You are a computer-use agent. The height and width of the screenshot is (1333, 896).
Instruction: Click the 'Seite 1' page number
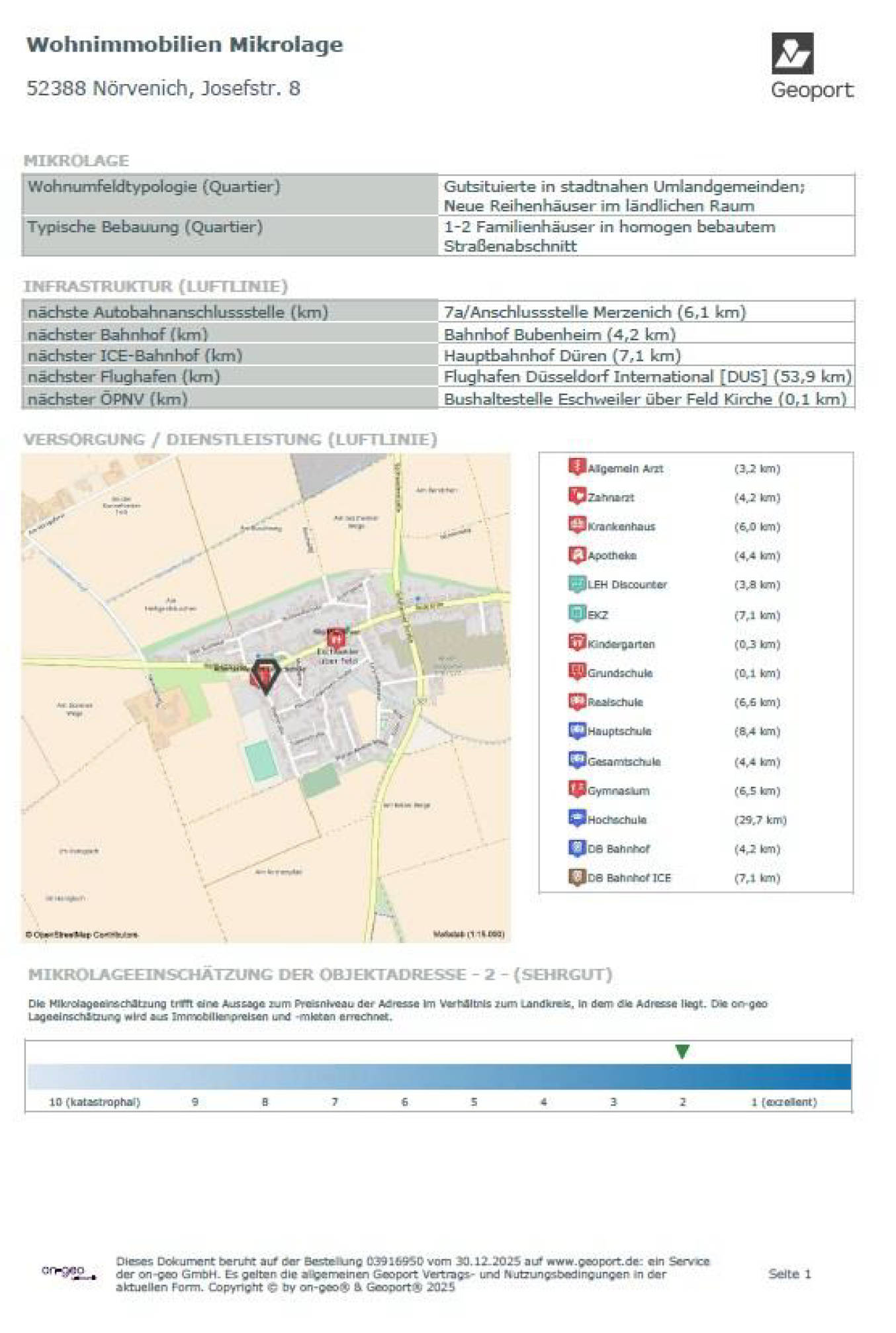(789, 1273)
